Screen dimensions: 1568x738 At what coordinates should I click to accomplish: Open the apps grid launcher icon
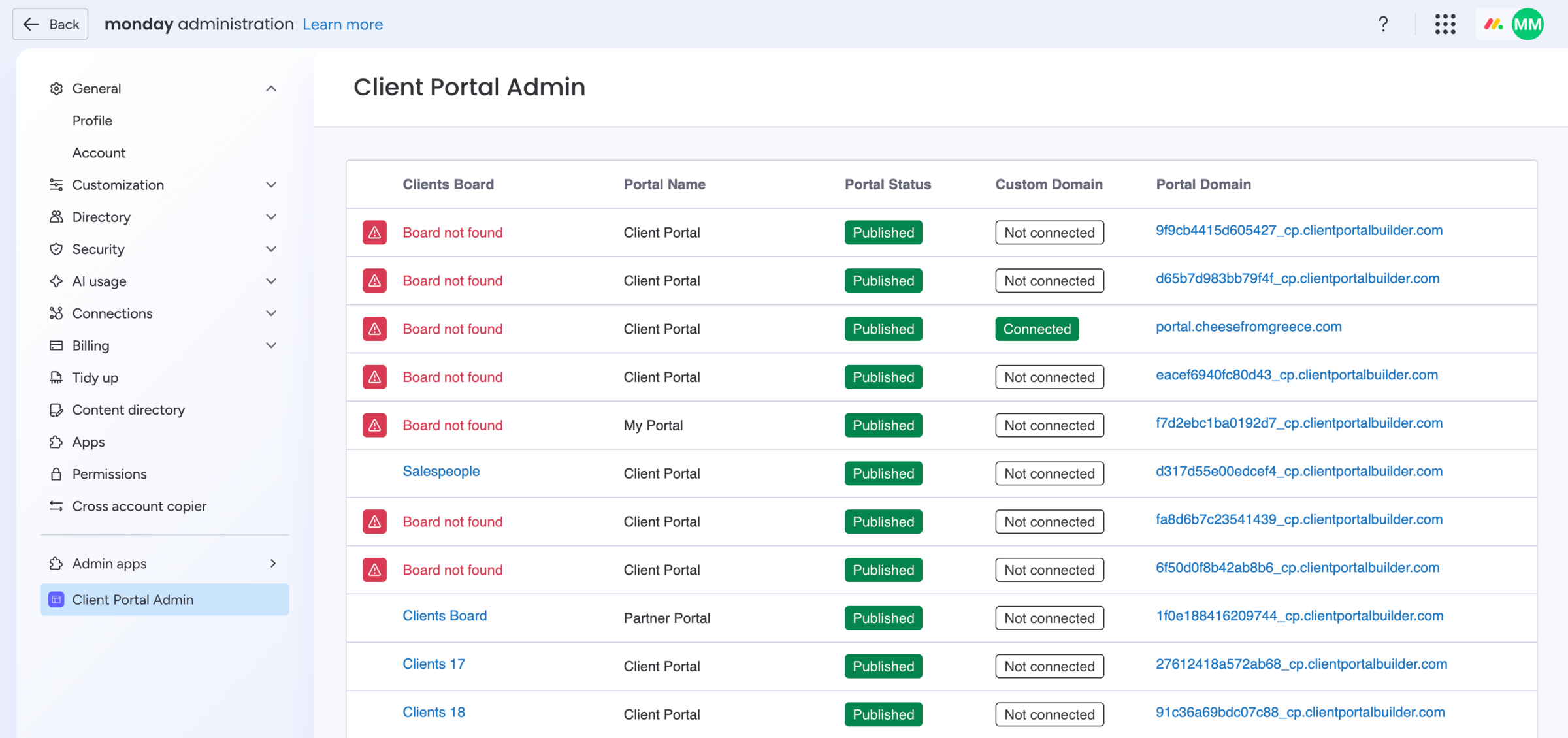(x=1445, y=24)
